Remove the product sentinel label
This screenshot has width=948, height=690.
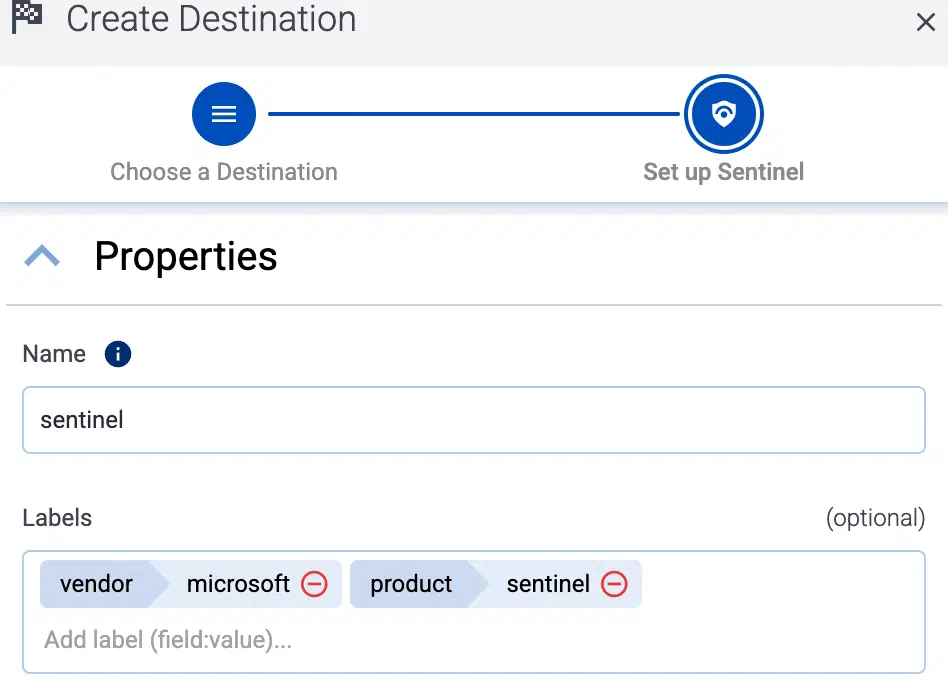tap(614, 584)
